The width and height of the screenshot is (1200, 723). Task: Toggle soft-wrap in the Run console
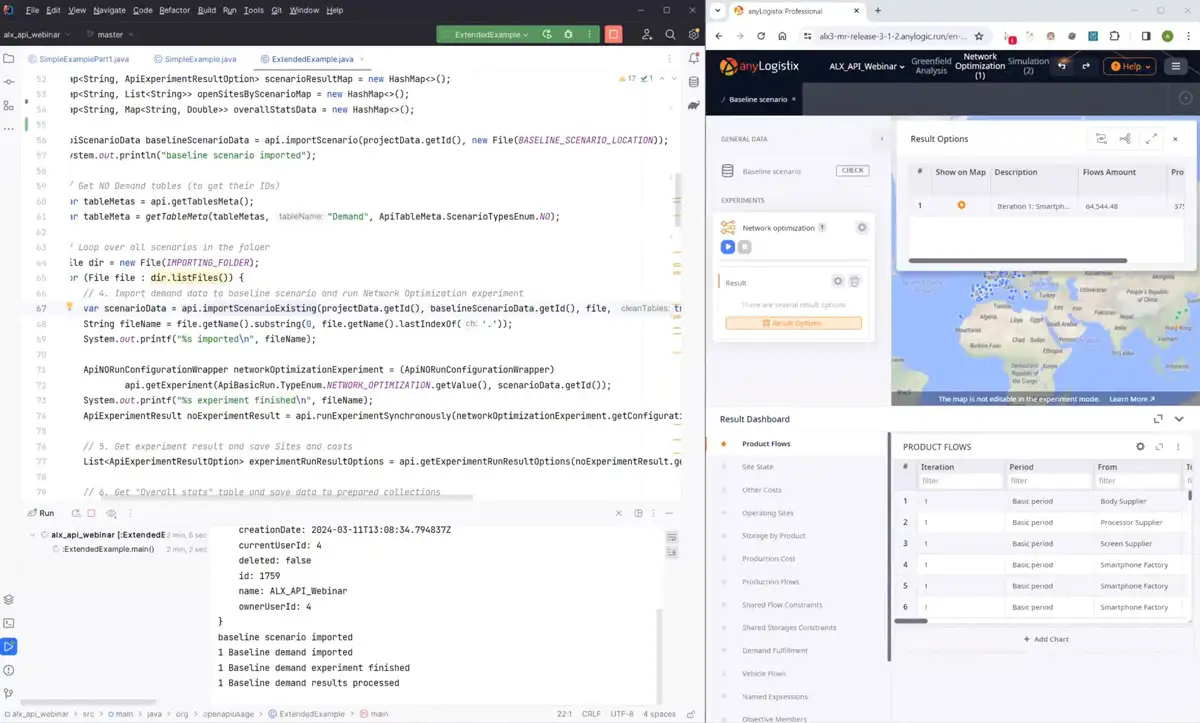point(671,537)
